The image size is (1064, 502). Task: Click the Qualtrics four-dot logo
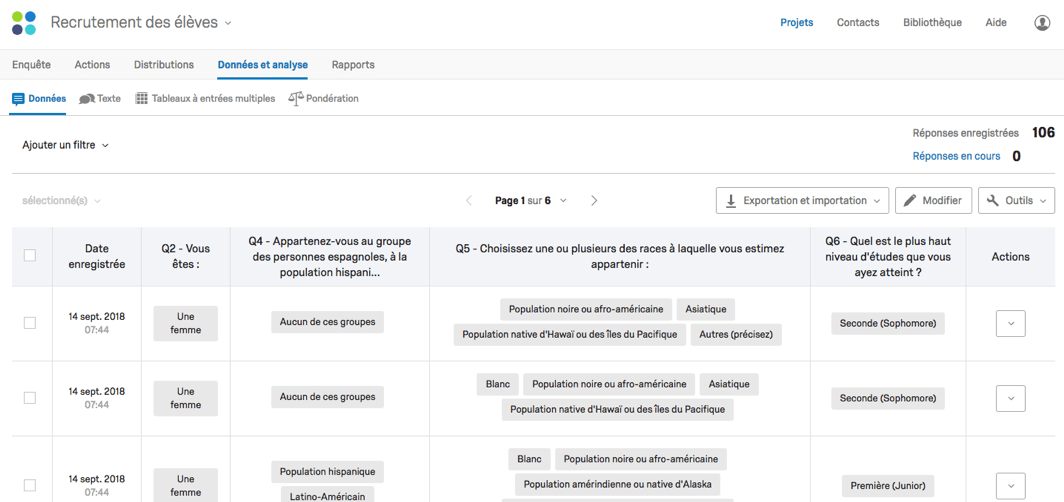24,22
